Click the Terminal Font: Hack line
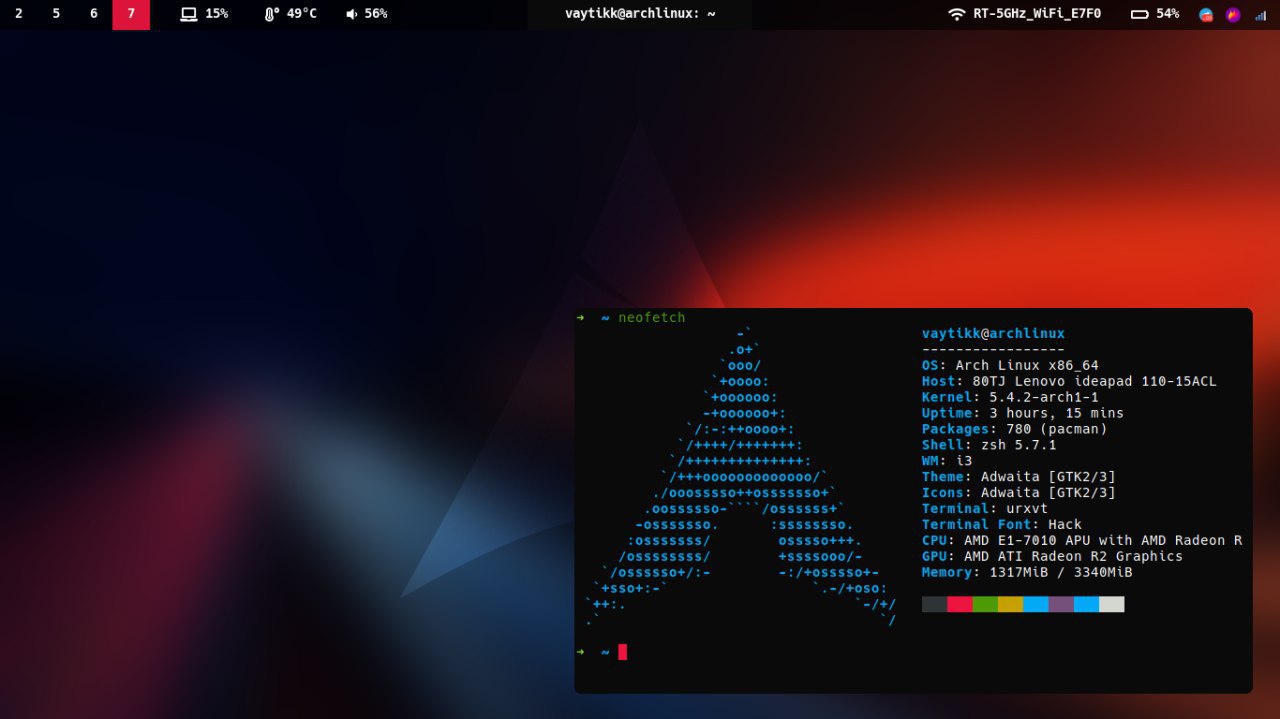Screen dimensions: 1280x719 (x=1002, y=525)
